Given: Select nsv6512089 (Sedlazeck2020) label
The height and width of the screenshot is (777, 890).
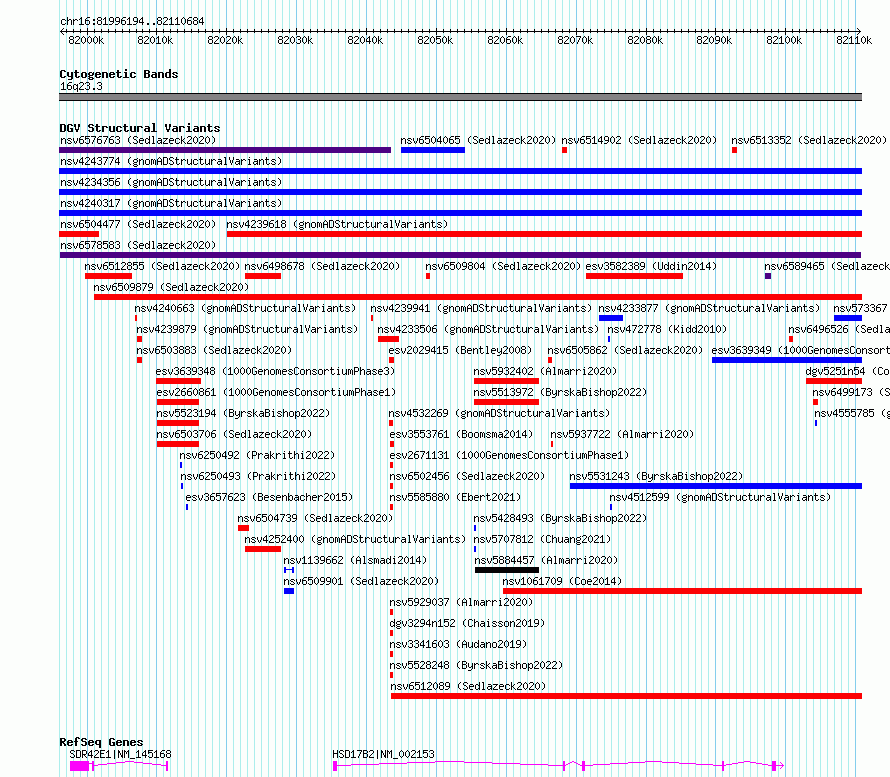Looking at the screenshot, I should (468, 686).
